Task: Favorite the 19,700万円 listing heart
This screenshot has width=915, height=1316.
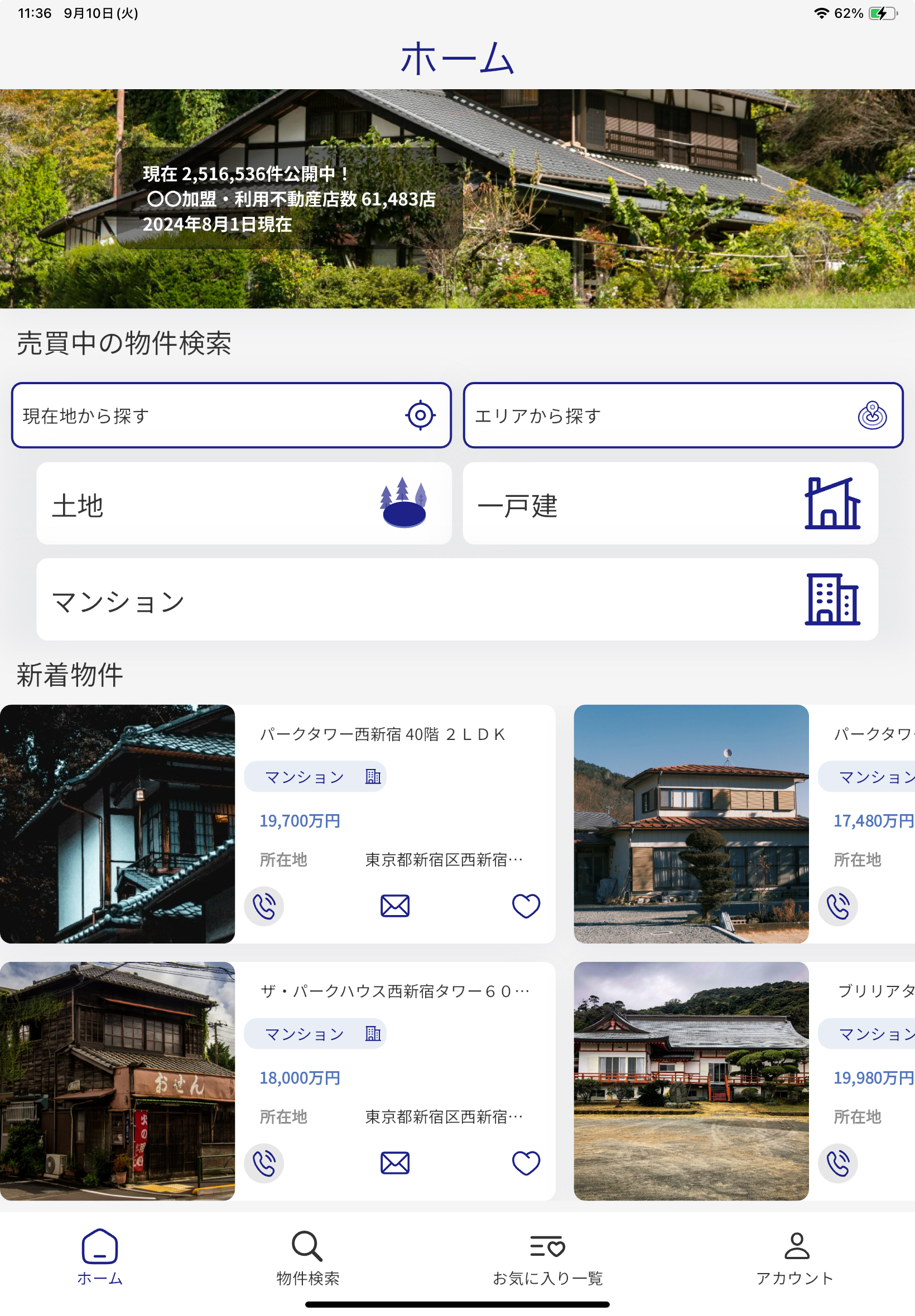Action: 526,906
